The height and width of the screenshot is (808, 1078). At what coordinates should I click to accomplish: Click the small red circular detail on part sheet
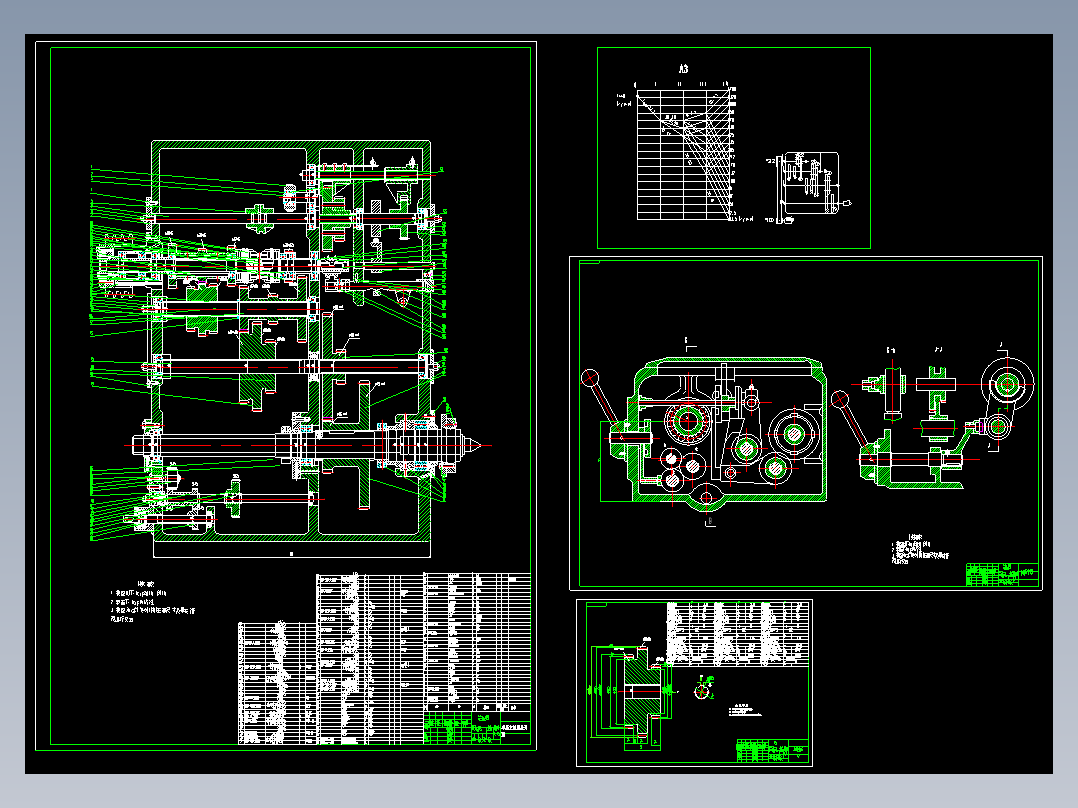coord(701,691)
